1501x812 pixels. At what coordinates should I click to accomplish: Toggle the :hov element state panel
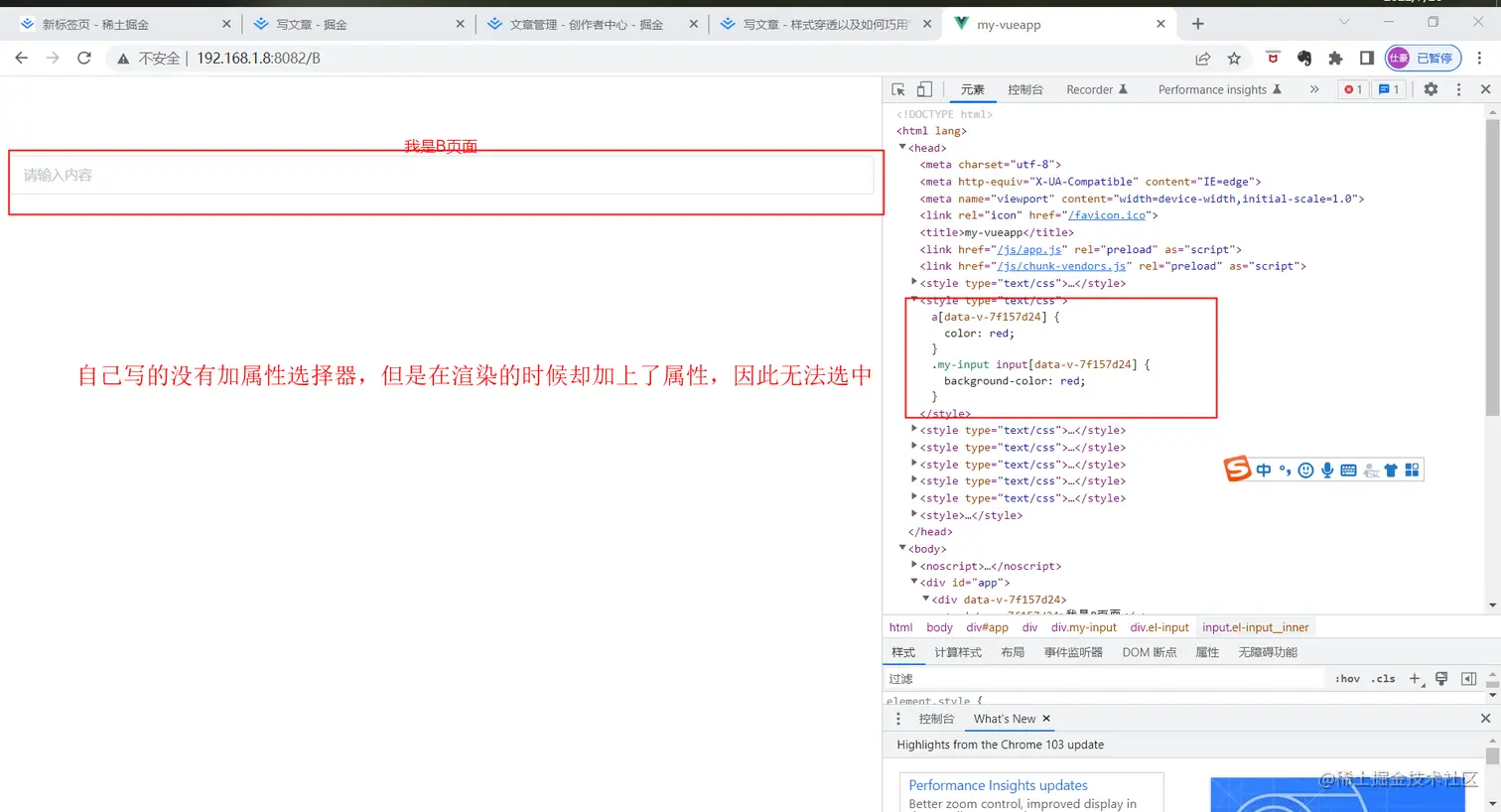1347,679
